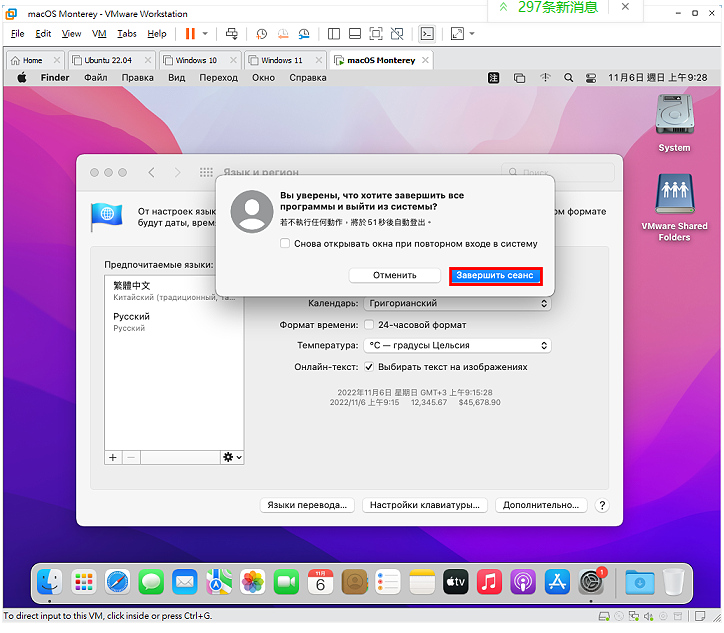Take a snapshot of the VM

coord(261,34)
